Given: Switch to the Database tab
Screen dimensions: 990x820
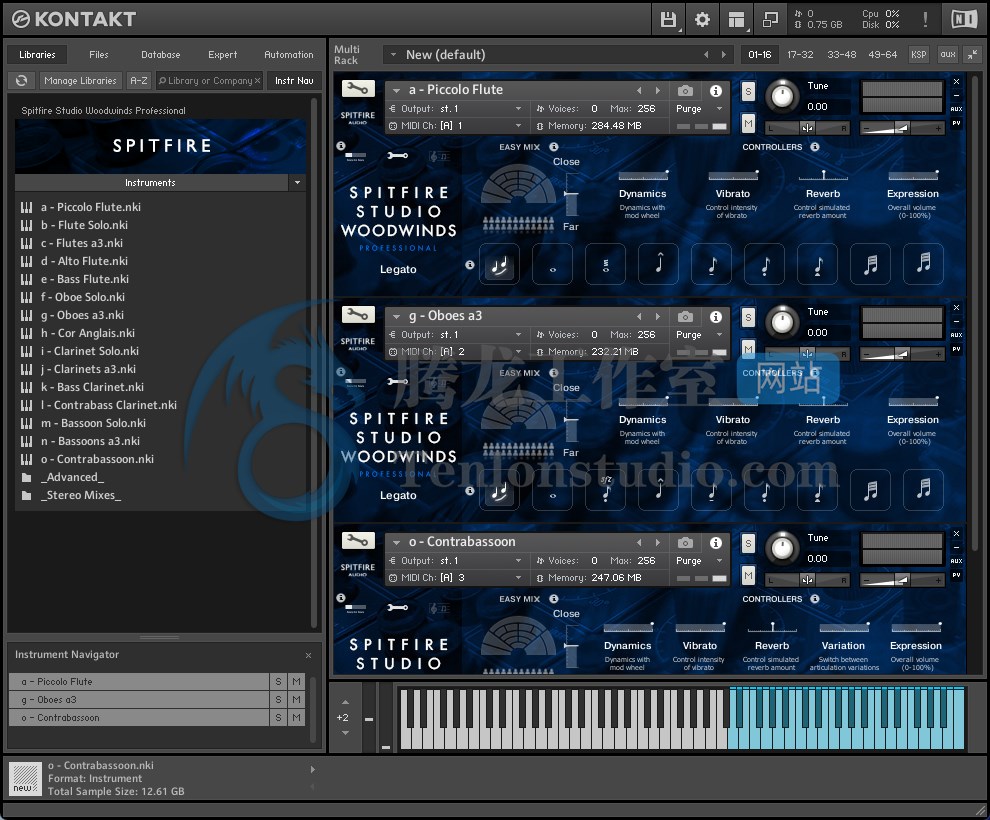Looking at the screenshot, I should point(160,55).
